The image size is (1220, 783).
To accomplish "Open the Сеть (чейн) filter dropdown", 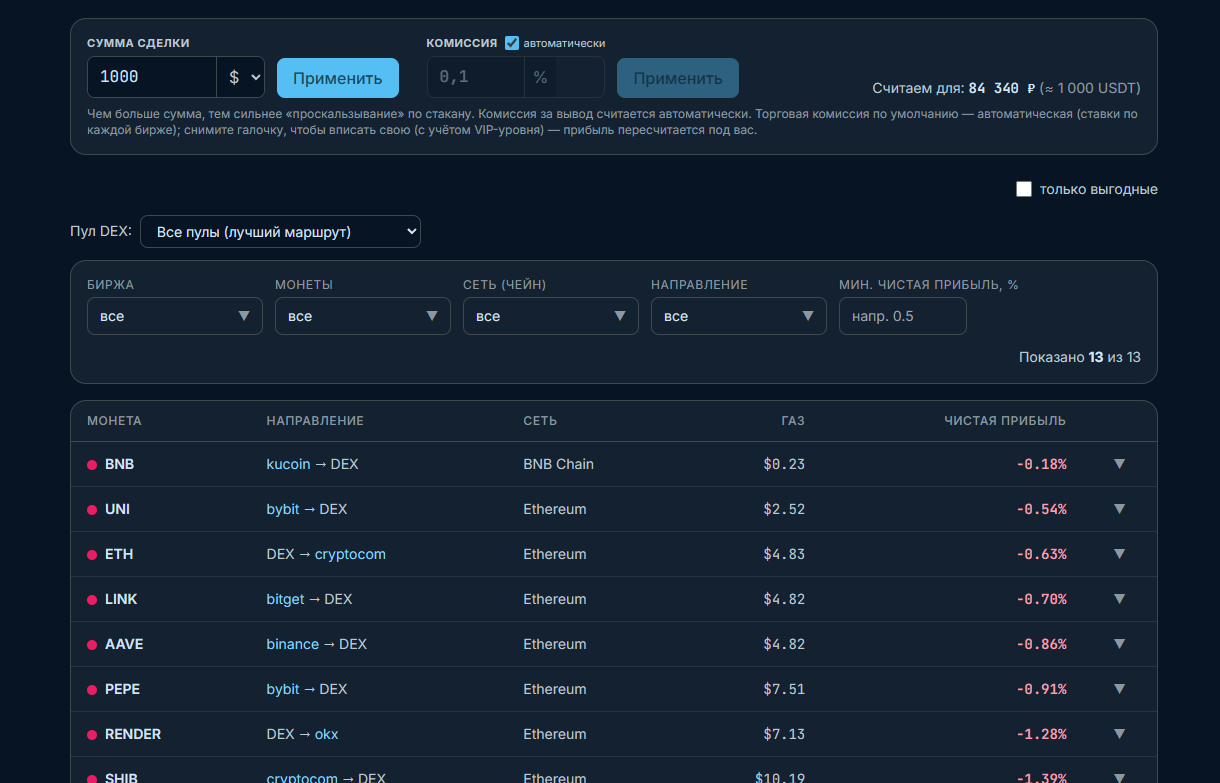I will (x=551, y=316).
